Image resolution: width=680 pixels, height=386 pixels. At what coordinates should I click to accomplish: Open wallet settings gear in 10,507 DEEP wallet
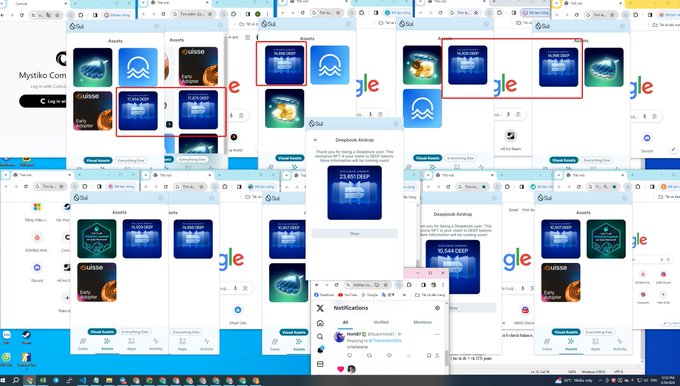click(x=623, y=198)
